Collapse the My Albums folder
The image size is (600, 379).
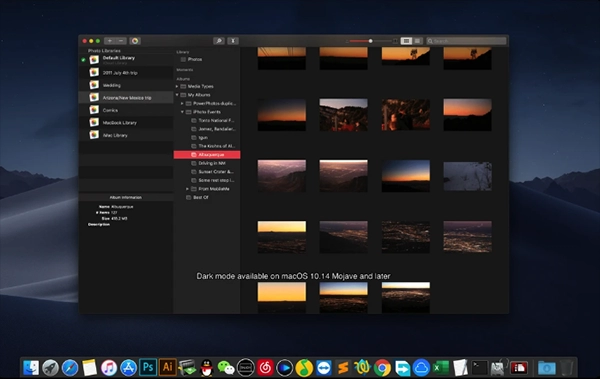[x=177, y=95]
